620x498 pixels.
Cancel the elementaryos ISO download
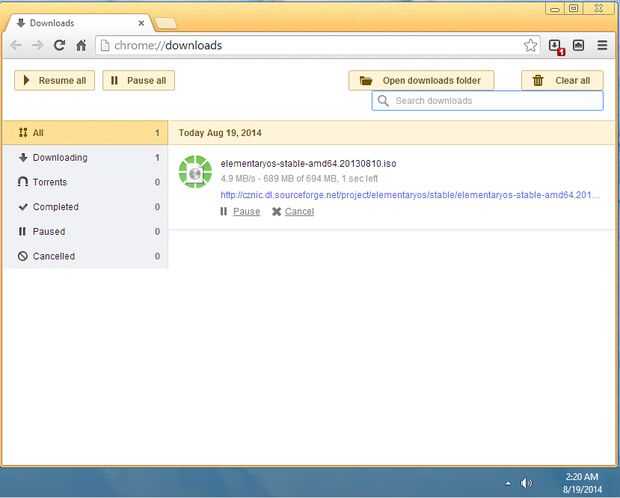point(293,211)
